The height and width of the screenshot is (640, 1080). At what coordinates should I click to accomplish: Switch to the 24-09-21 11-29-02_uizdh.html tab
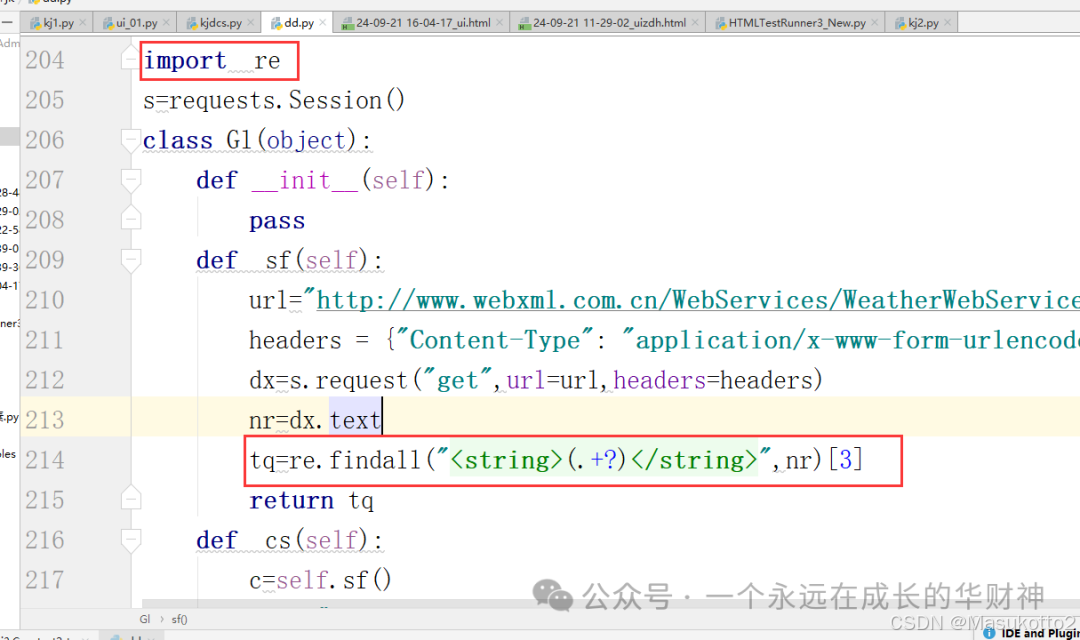click(608, 23)
